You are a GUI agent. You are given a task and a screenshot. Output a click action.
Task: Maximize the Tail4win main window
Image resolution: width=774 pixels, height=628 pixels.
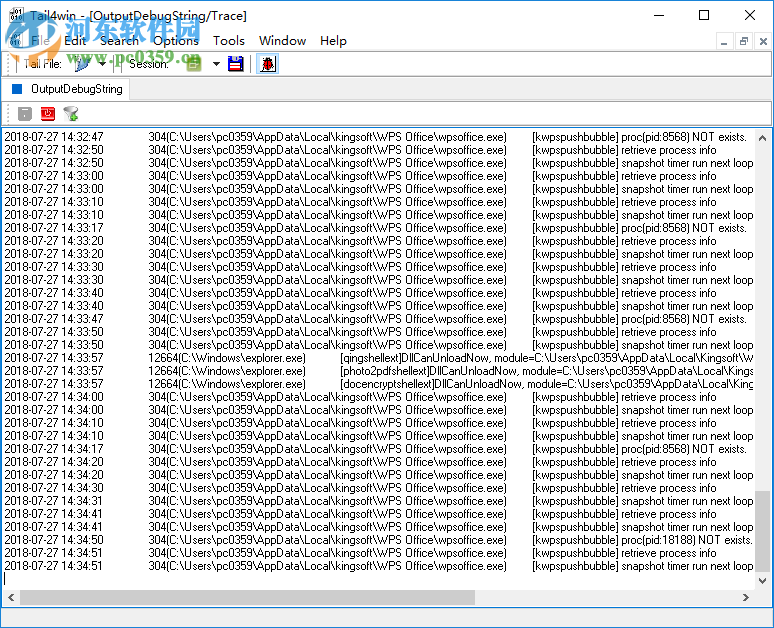(x=704, y=15)
